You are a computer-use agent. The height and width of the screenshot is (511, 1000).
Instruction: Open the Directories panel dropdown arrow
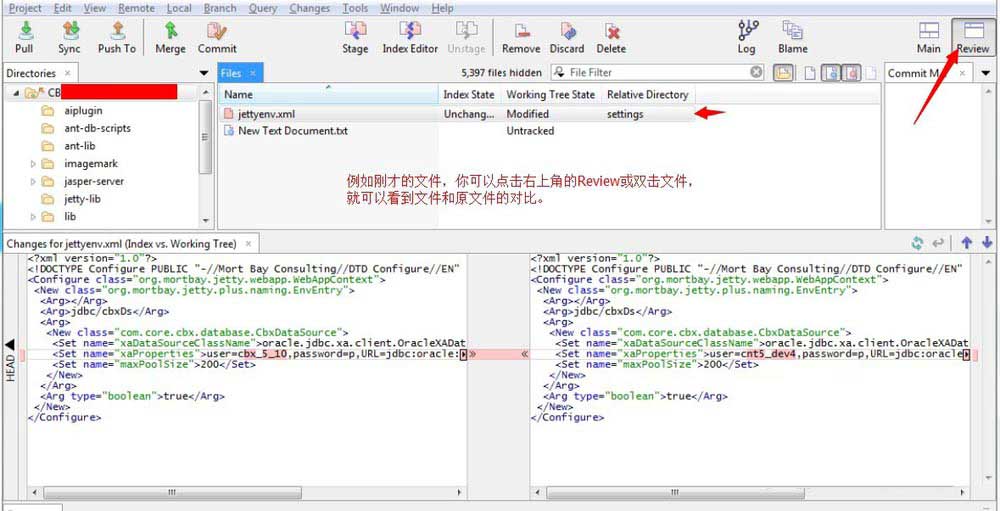tap(204, 73)
